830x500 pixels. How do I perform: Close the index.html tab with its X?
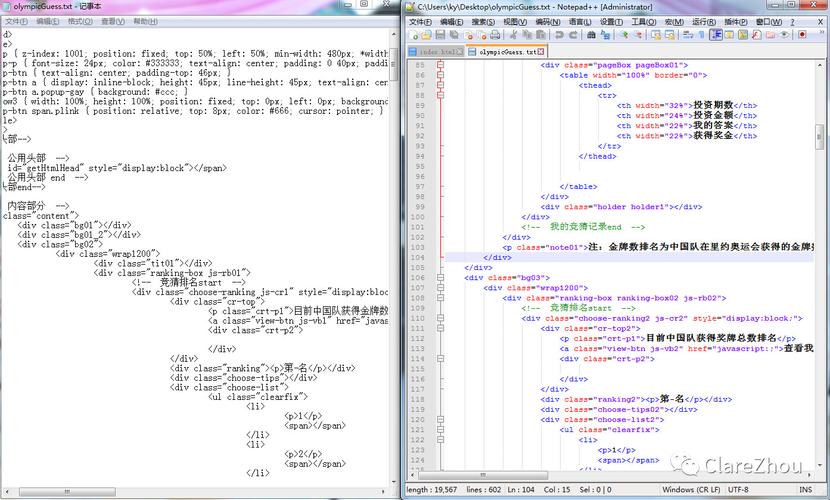[459, 52]
